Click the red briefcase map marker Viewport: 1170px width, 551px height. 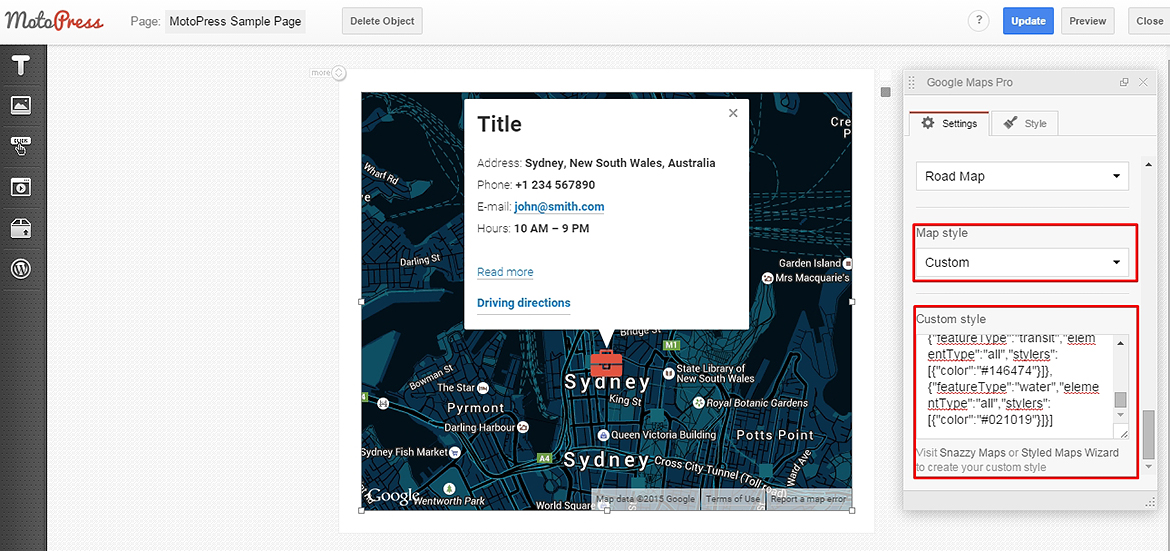click(x=606, y=364)
